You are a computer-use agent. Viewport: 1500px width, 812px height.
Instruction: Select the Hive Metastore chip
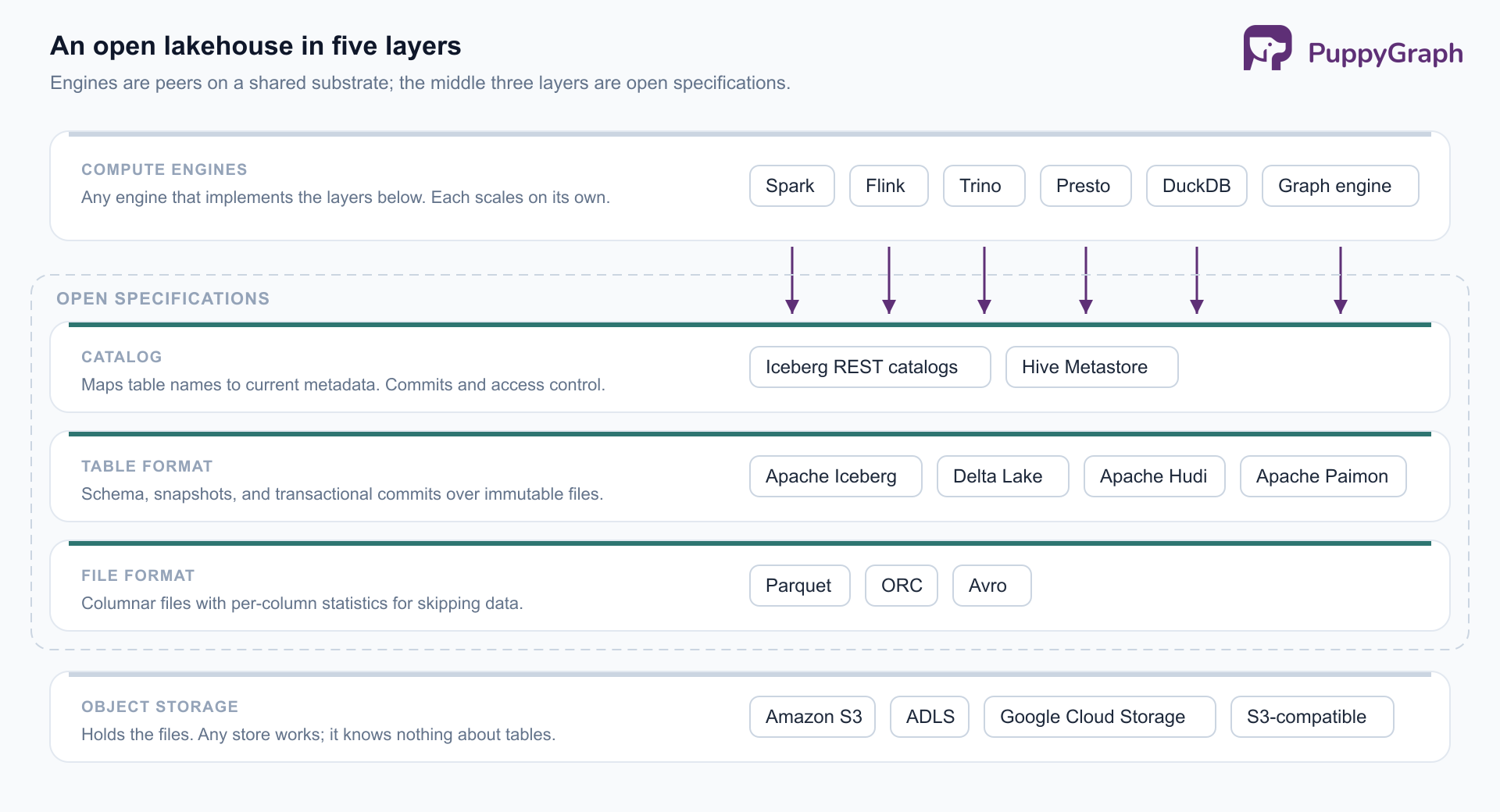1092,367
